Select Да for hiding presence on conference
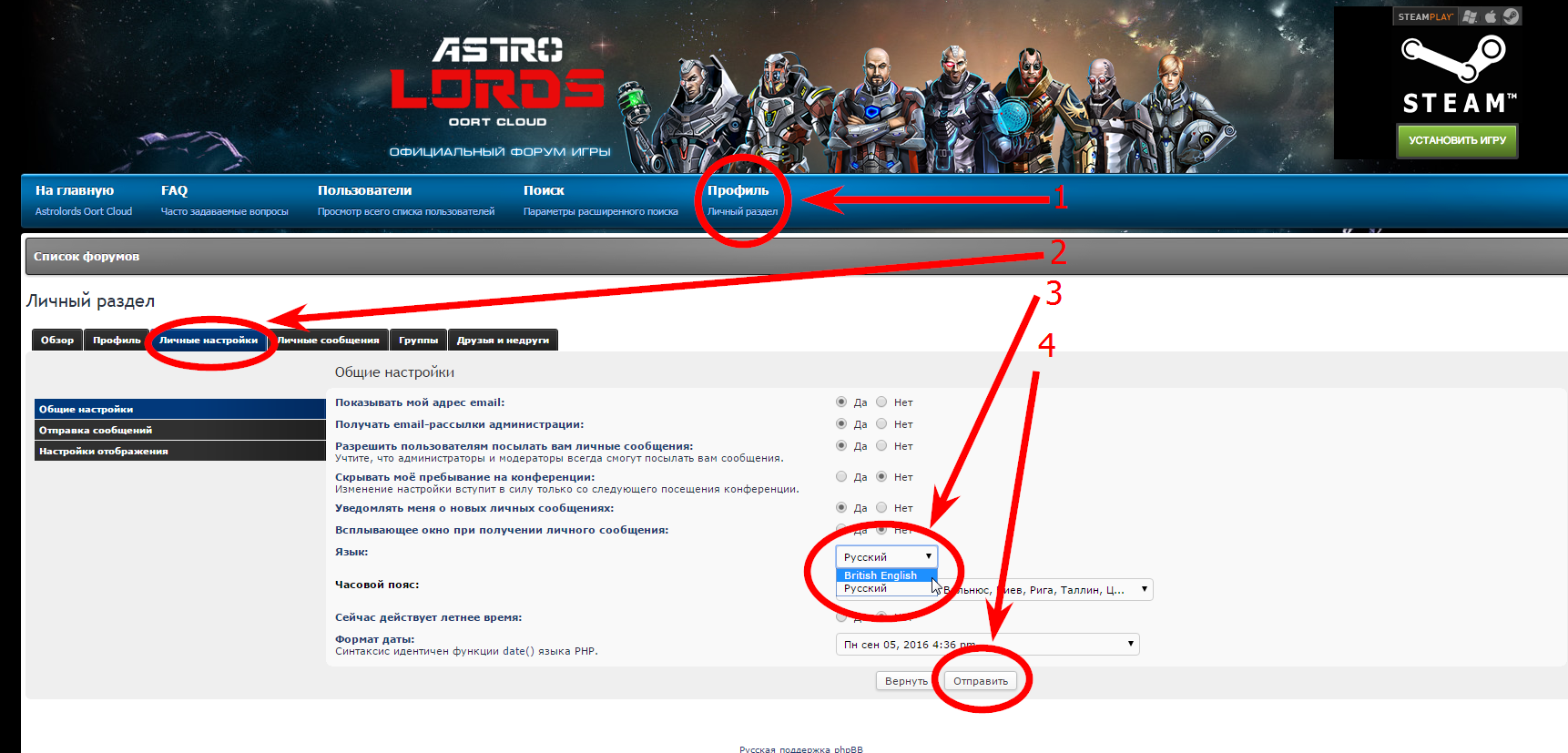This screenshot has width=1568, height=753. (x=841, y=476)
